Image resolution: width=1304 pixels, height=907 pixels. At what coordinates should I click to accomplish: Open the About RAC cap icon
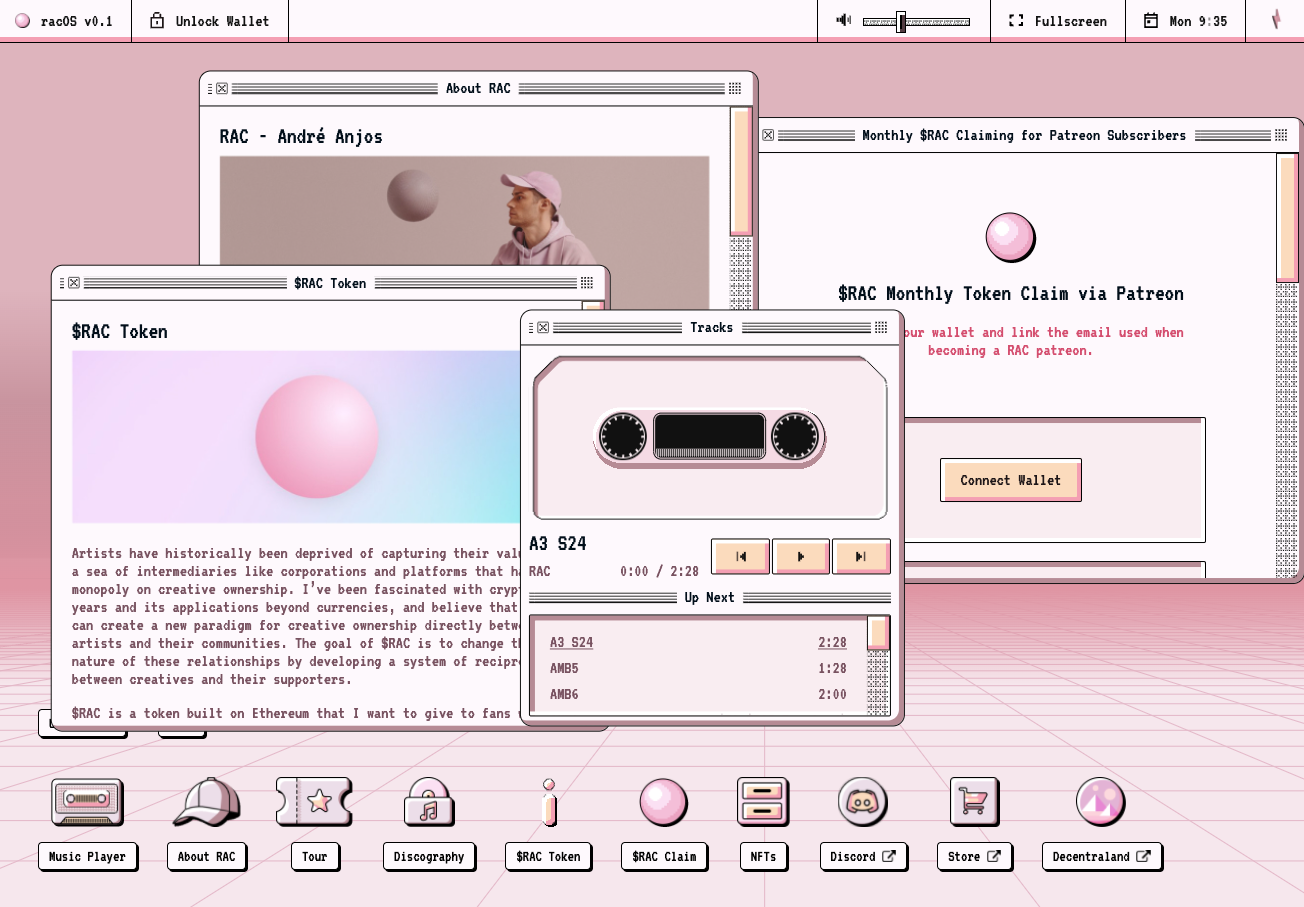tap(207, 802)
